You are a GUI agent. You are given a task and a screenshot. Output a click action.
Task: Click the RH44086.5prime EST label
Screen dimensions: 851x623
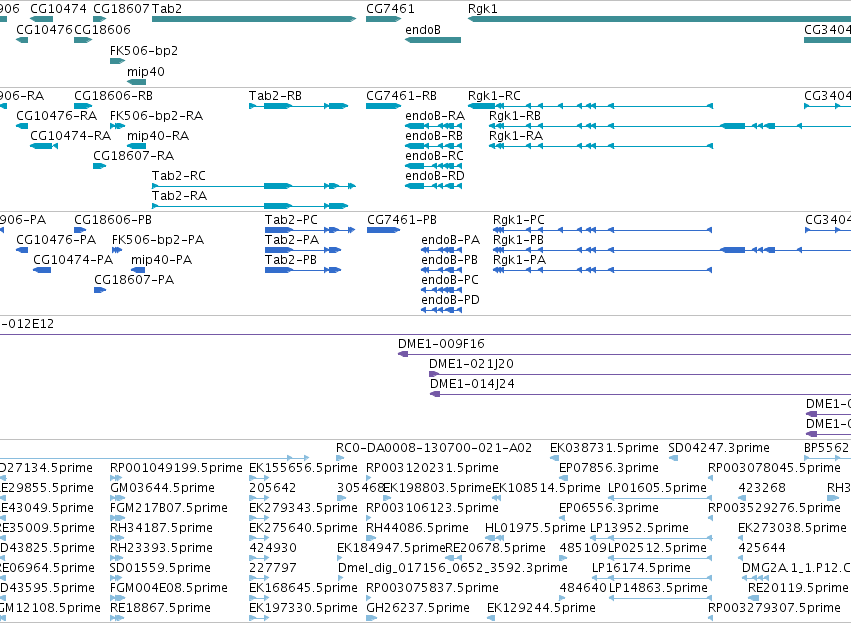(417, 527)
